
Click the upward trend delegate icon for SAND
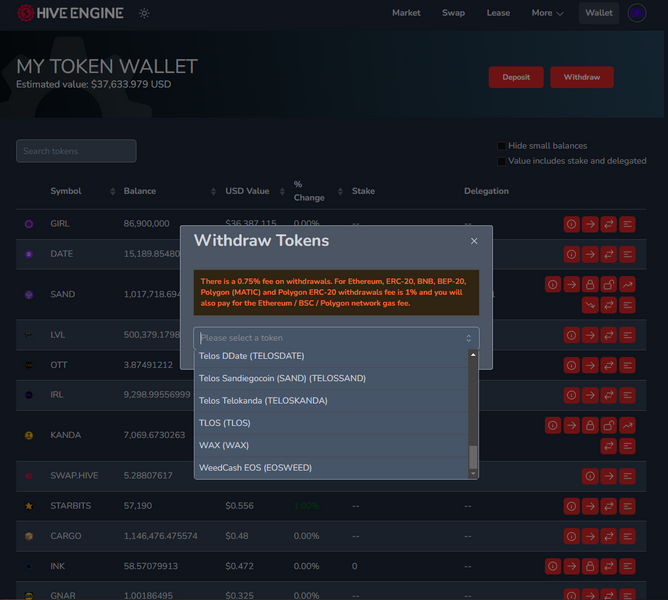coord(628,284)
